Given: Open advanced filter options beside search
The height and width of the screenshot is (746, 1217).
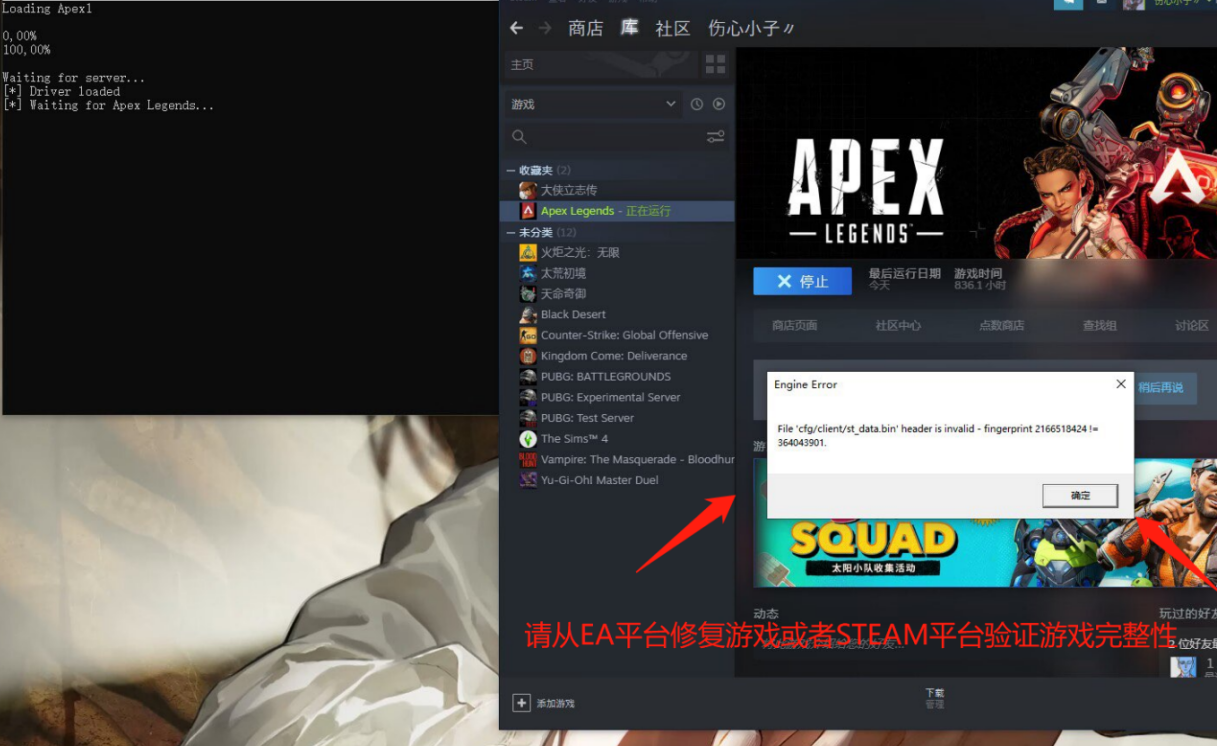Looking at the screenshot, I should [x=715, y=137].
